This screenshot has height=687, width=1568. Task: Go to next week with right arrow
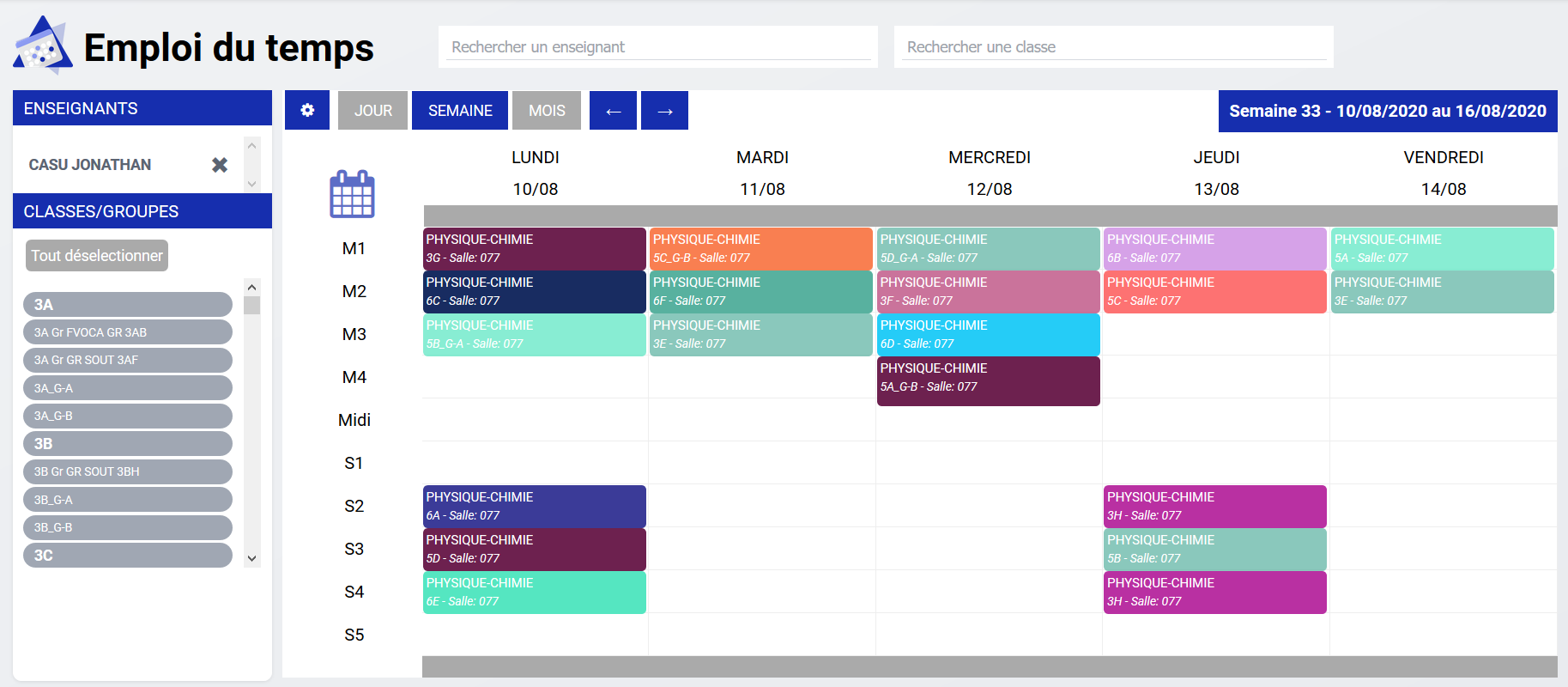click(664, 111)
